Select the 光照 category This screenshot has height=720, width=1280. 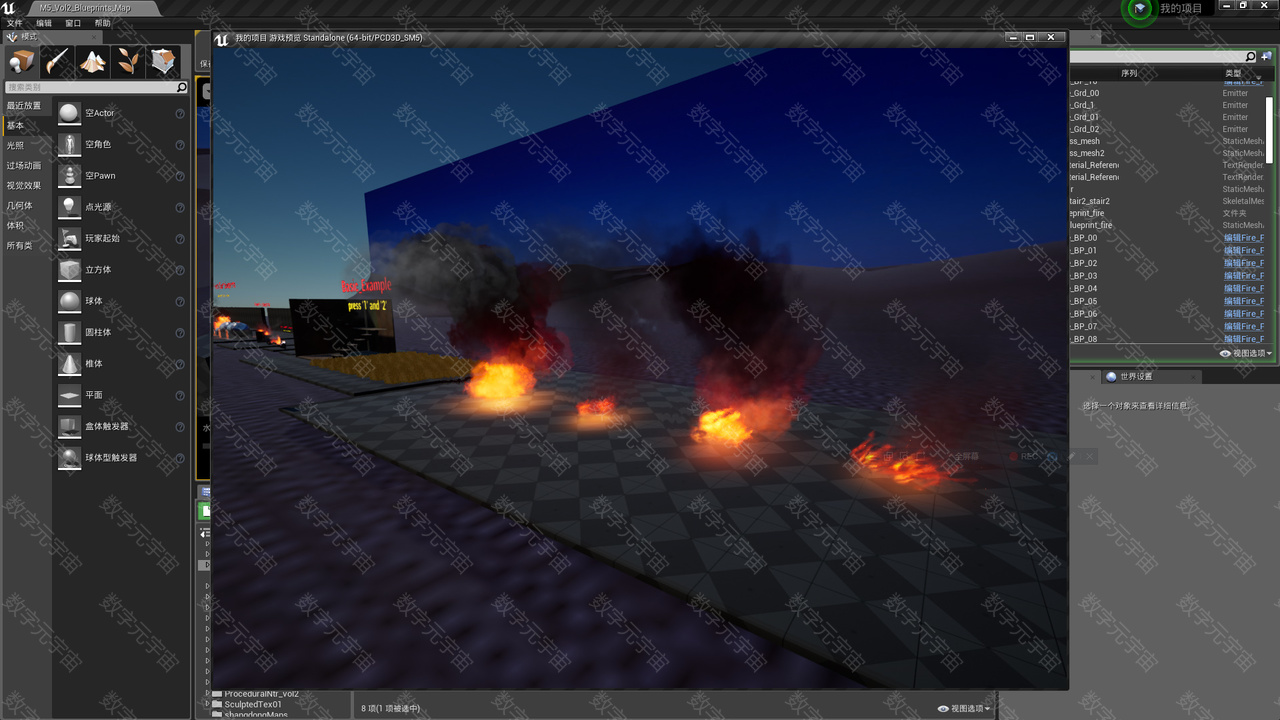point(16,146)
